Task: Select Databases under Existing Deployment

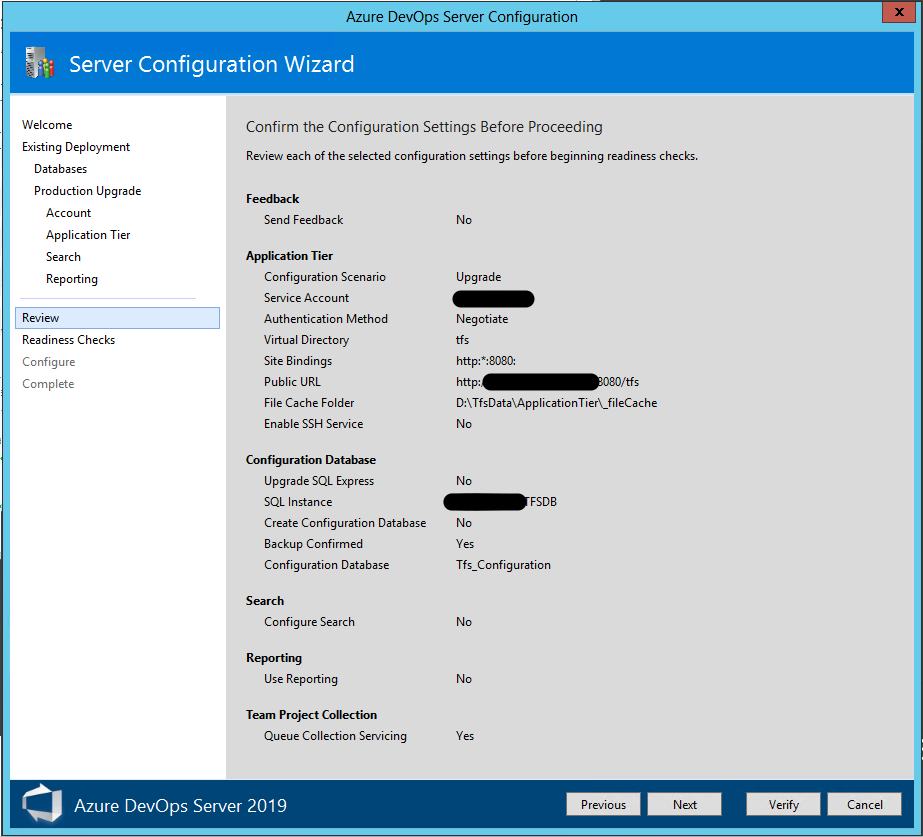Action: tap(60, 168)
